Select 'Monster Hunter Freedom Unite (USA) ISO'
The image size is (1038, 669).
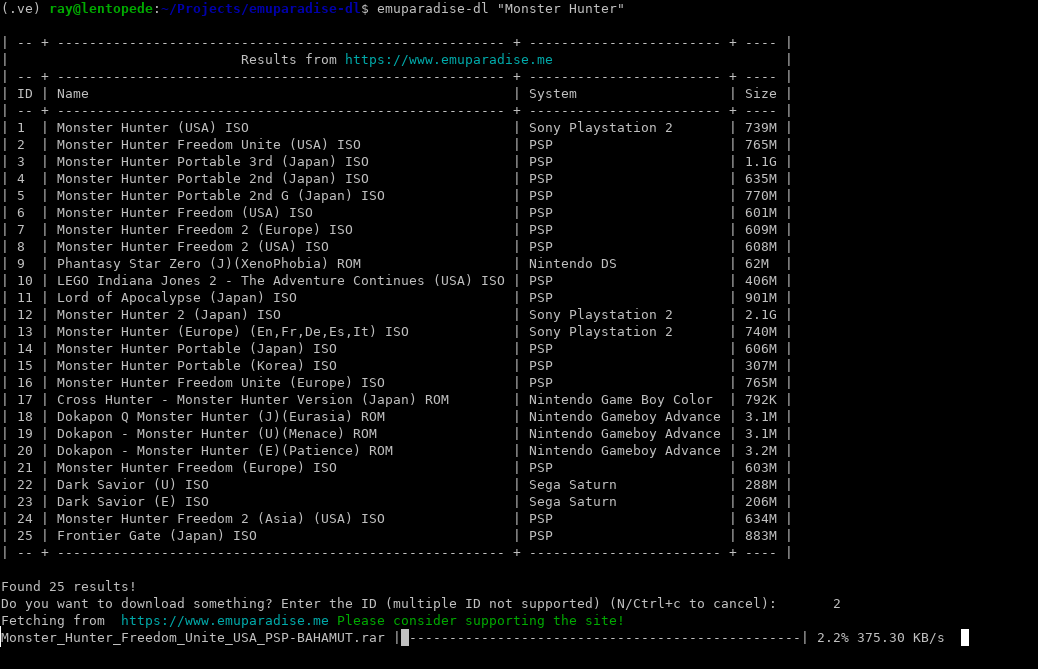tap(209, 145)
